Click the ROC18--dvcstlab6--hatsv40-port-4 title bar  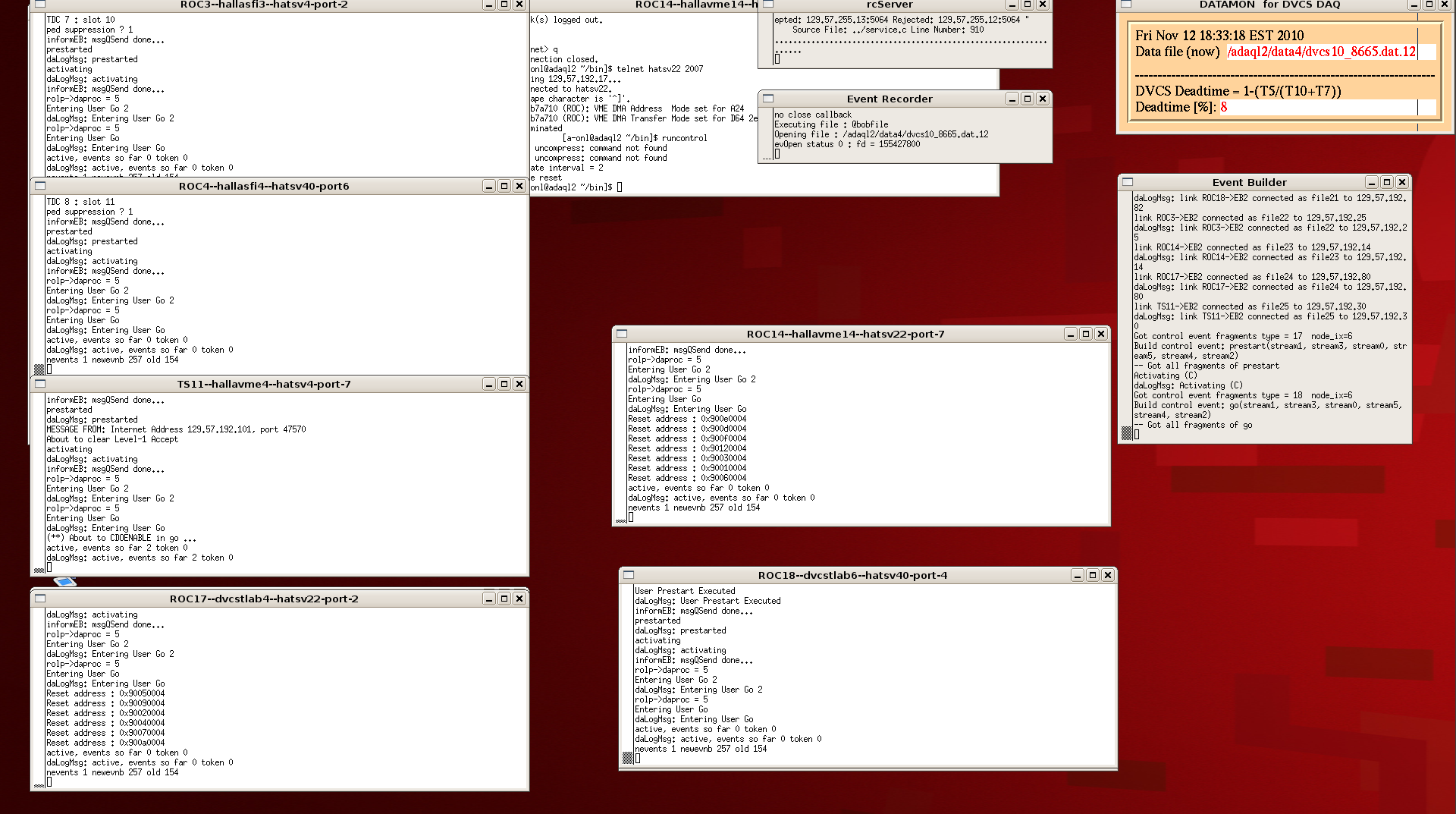click(852, 575)
